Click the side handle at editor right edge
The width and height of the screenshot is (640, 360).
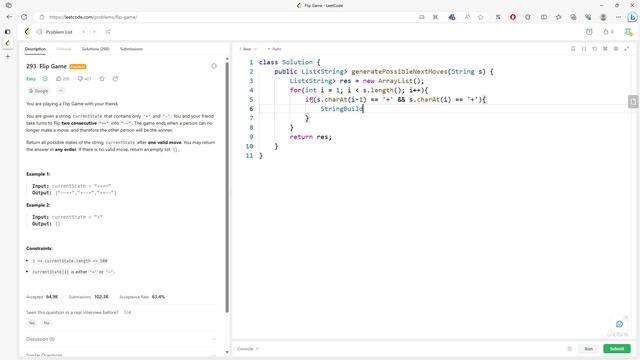coord(633,101)
